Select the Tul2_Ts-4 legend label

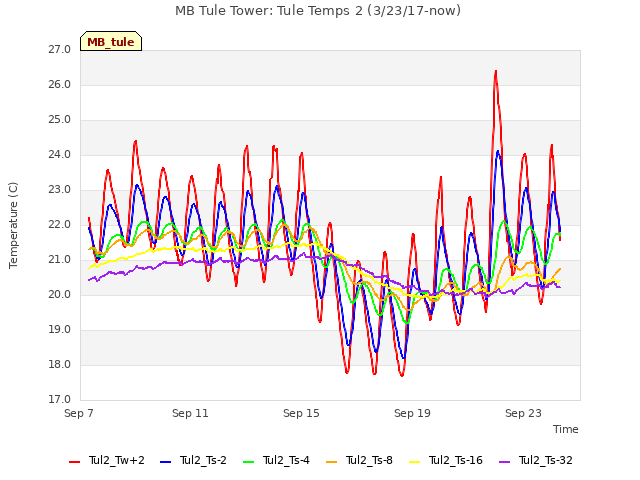pos(286,460)
